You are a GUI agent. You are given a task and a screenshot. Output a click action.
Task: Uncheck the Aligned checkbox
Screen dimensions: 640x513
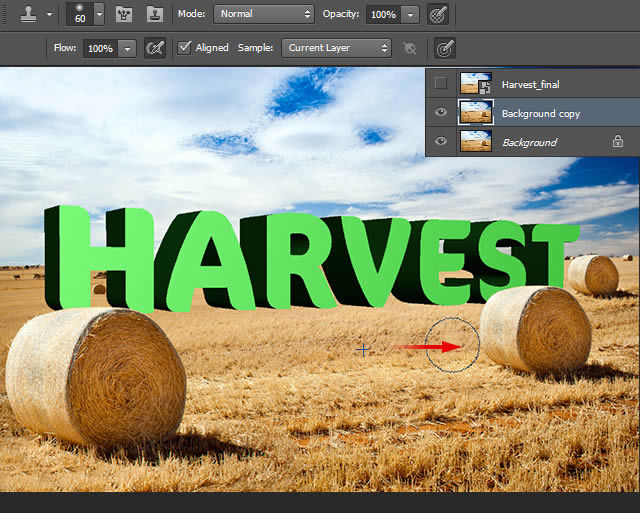click(184, 48)
